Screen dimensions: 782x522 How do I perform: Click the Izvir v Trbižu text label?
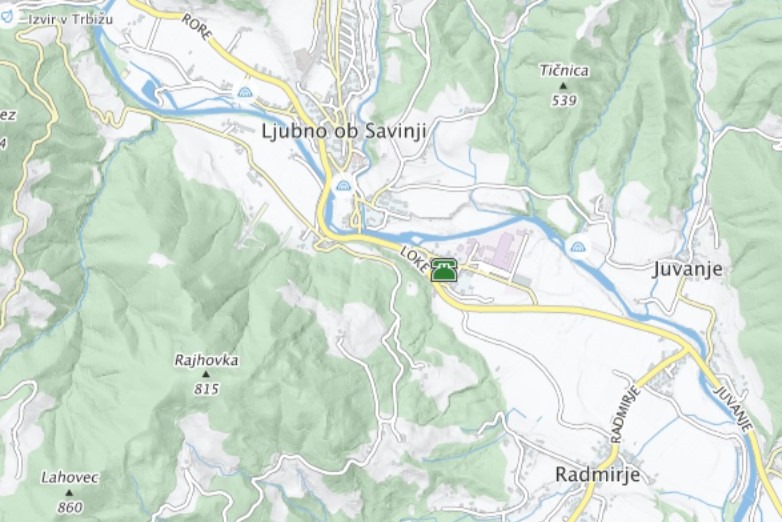(70, 19)
